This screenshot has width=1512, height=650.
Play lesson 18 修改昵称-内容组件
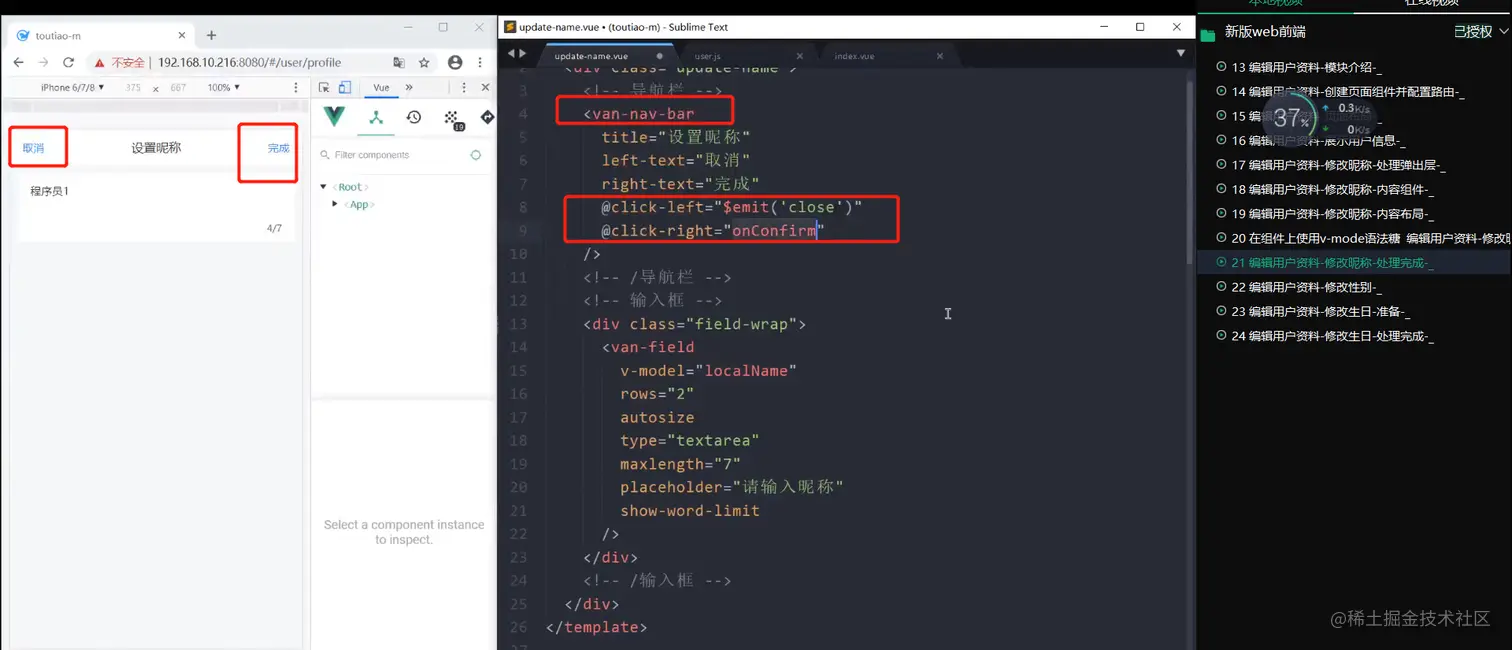[x=1325, y=189]
